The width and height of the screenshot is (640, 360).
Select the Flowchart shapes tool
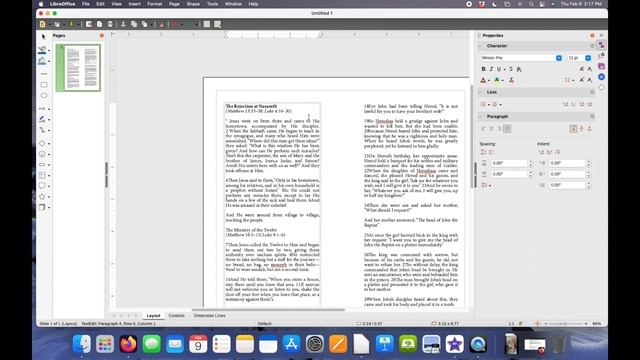point(42,175)
